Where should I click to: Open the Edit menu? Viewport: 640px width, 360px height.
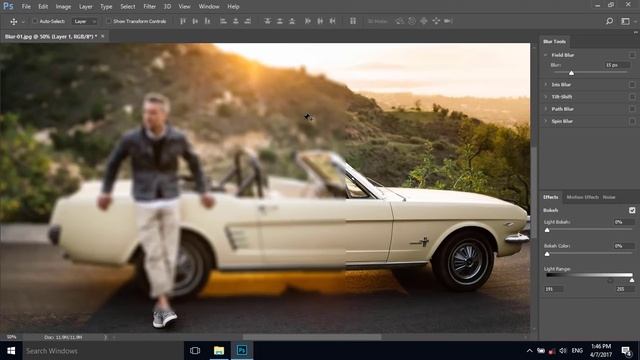click(x=43, y=7)
